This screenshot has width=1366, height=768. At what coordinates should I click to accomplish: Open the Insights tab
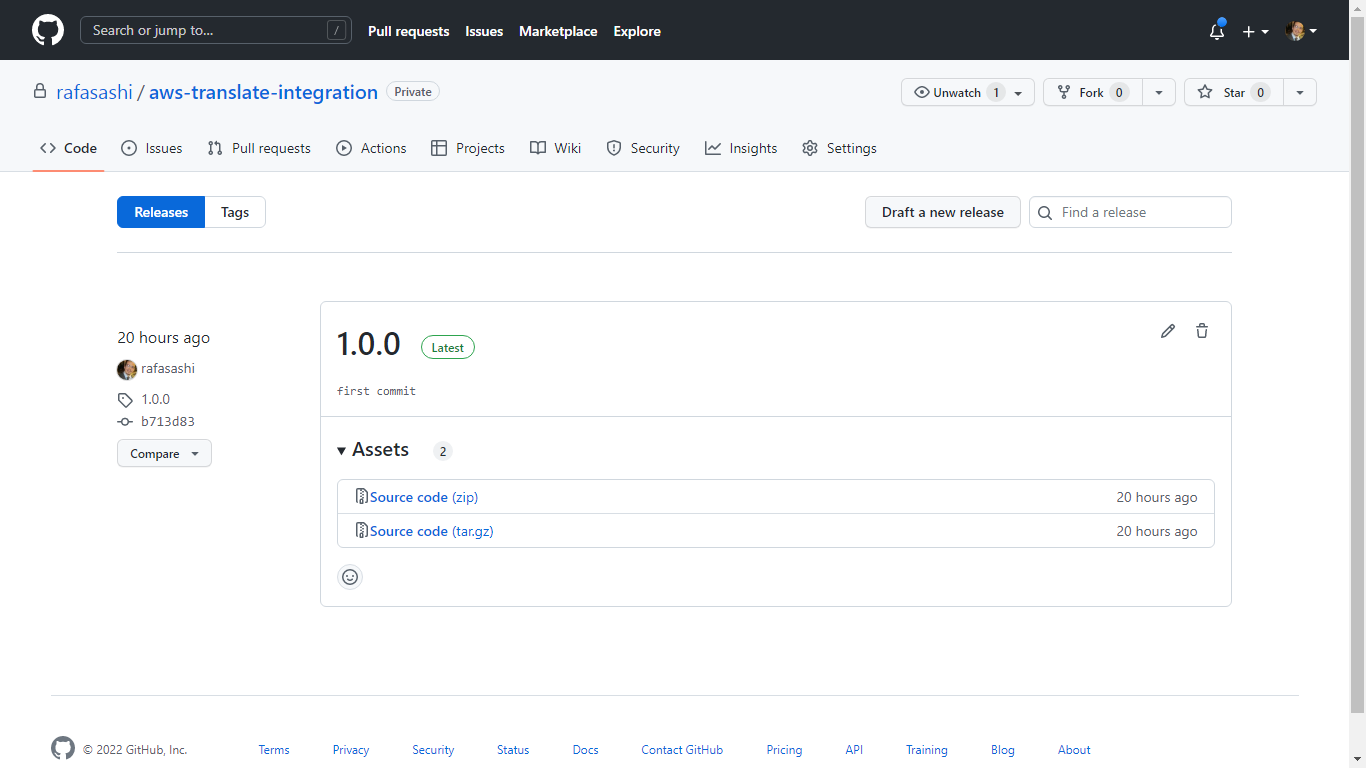(741, 148)
